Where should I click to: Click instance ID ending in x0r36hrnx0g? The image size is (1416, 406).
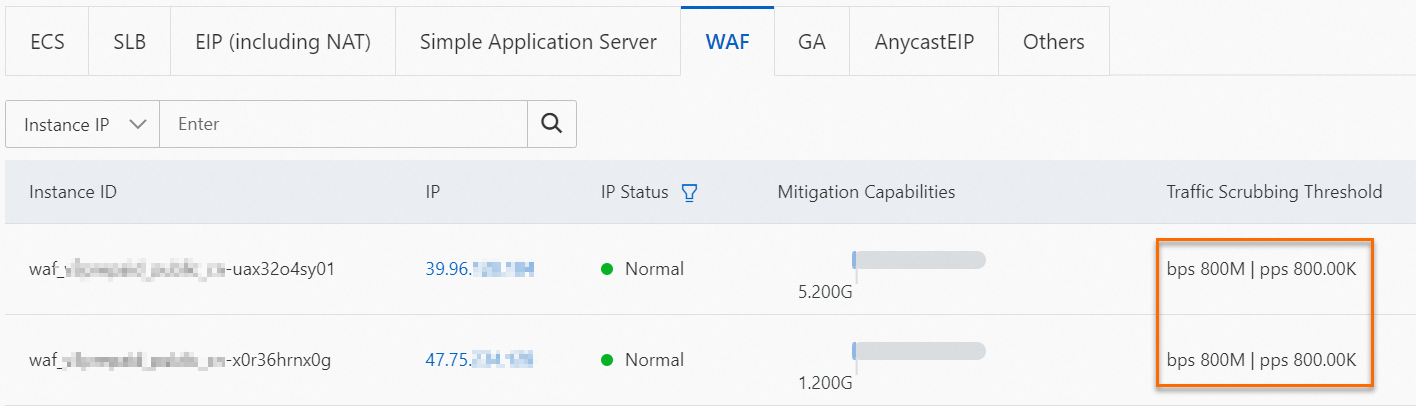point(180,360)
